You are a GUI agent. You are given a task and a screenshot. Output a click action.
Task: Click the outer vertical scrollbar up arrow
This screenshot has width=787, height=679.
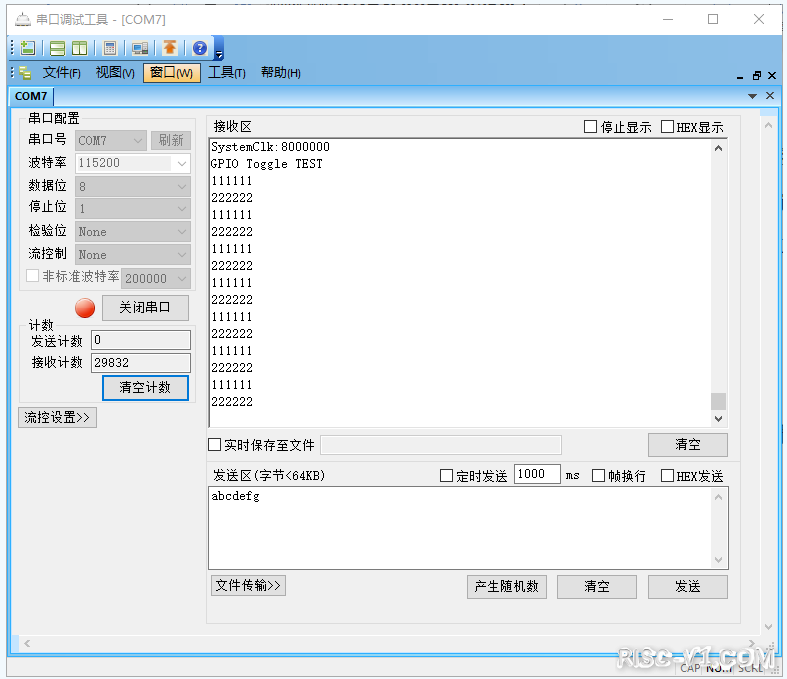[768, 125]
